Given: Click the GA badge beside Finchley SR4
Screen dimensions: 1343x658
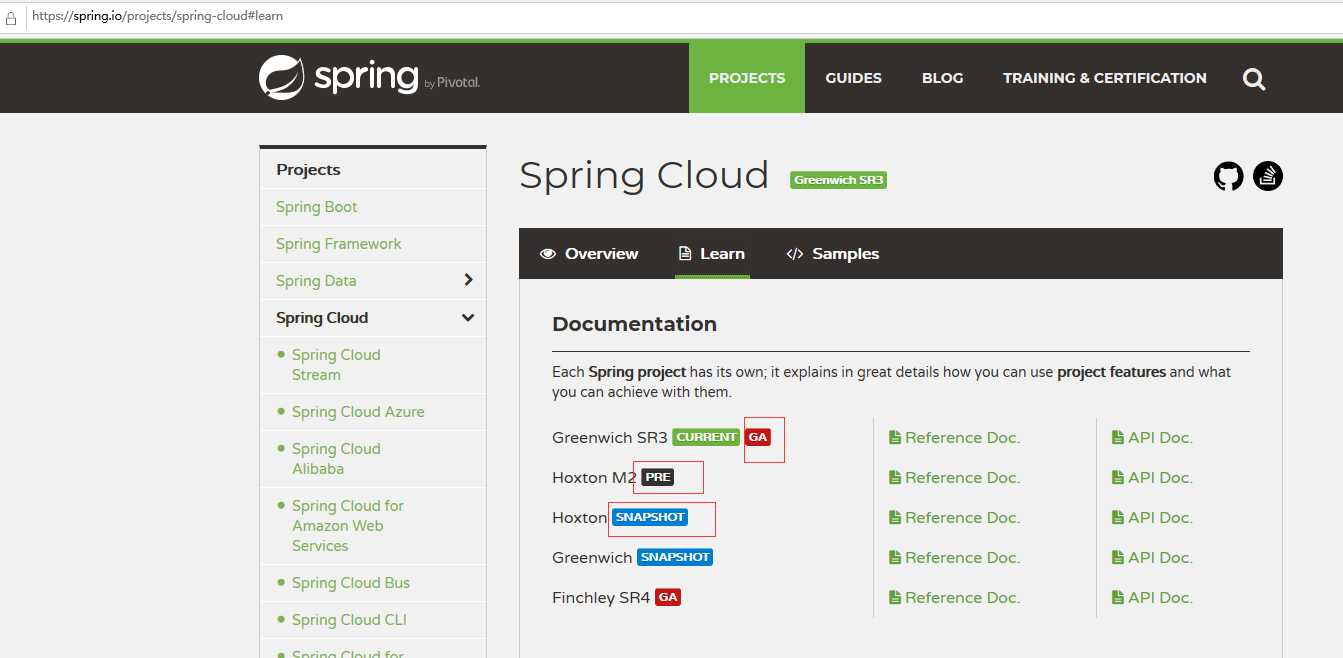Looking at the screenshot, I should coord(668,597).
